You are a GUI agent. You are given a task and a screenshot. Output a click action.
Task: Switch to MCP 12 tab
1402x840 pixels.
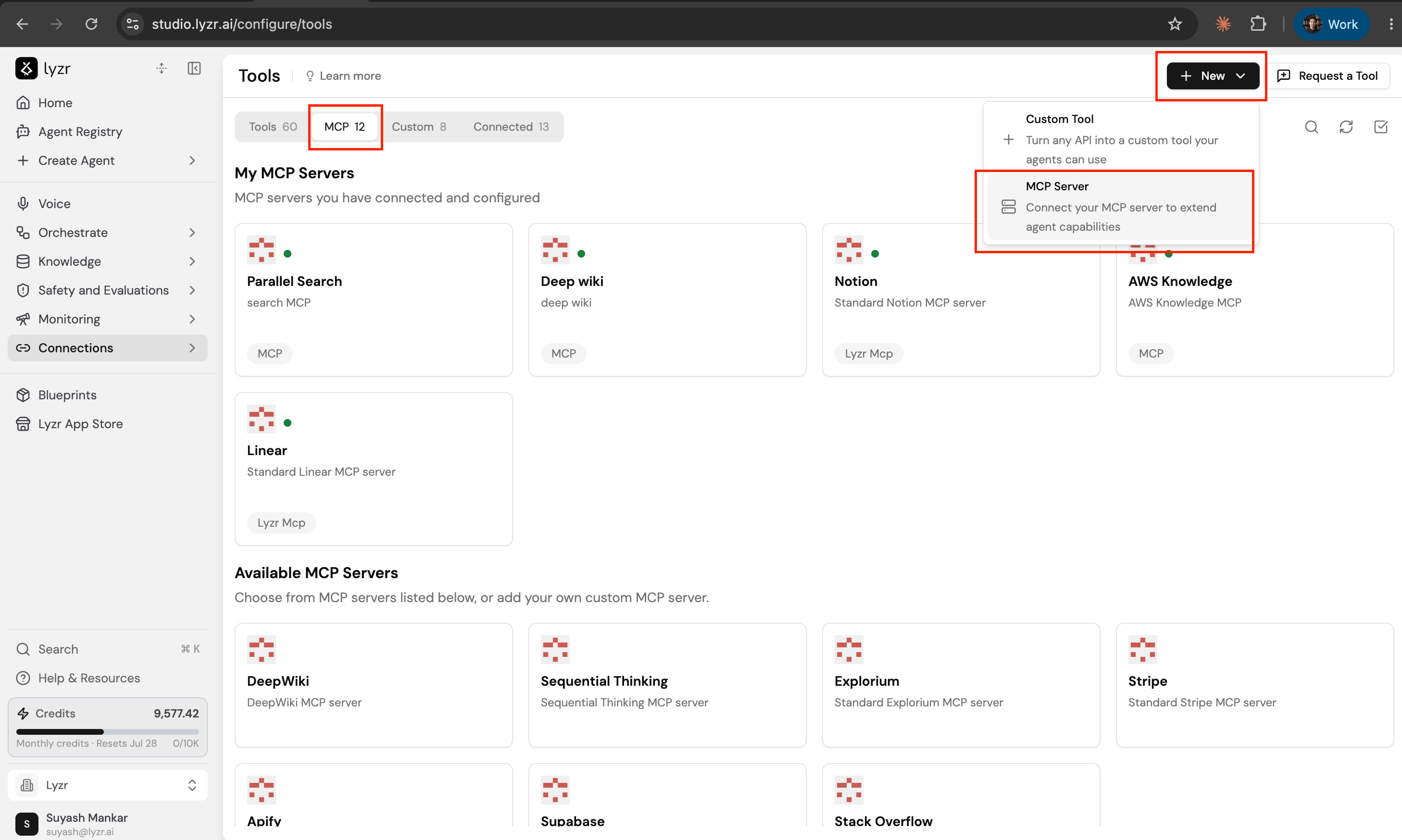tap(344, 127)
